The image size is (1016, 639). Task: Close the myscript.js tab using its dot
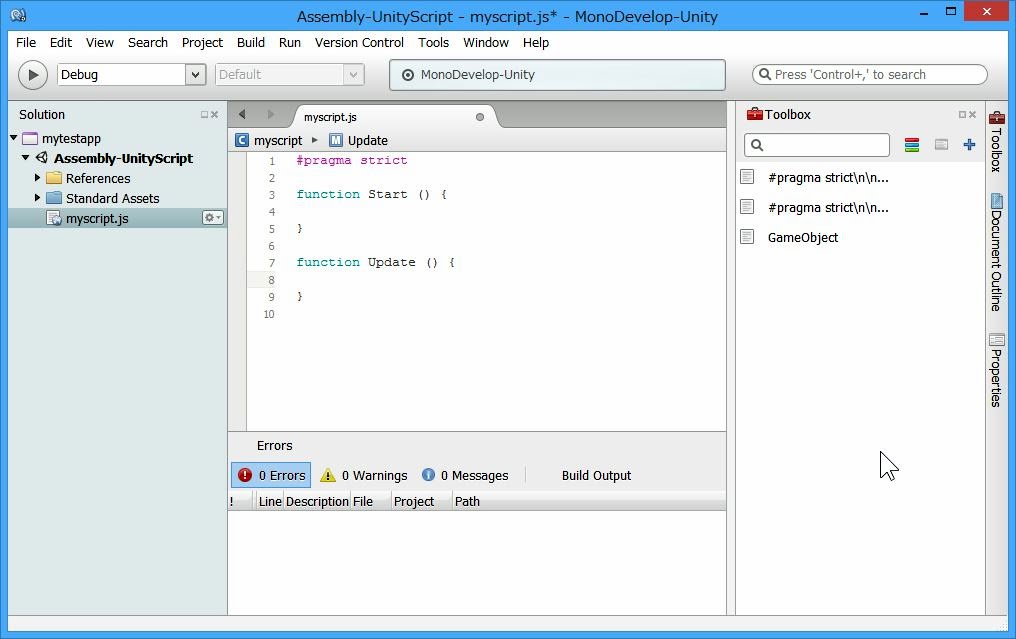tap(480, 117)
